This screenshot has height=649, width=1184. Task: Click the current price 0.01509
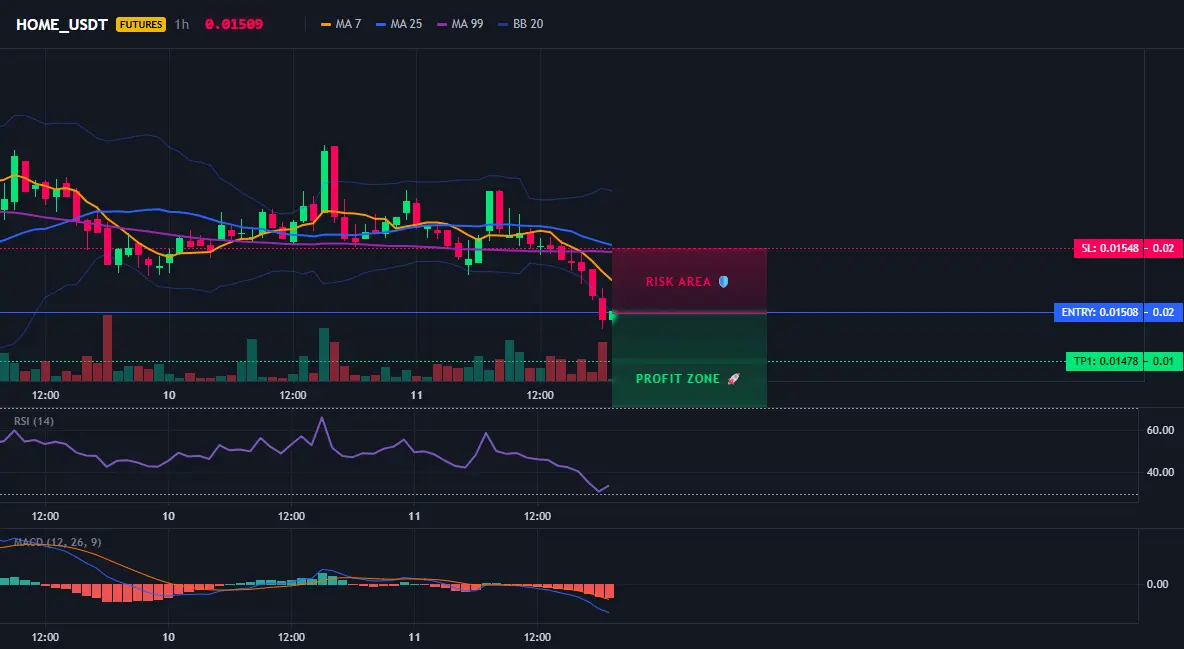click(x=234, y=24)
